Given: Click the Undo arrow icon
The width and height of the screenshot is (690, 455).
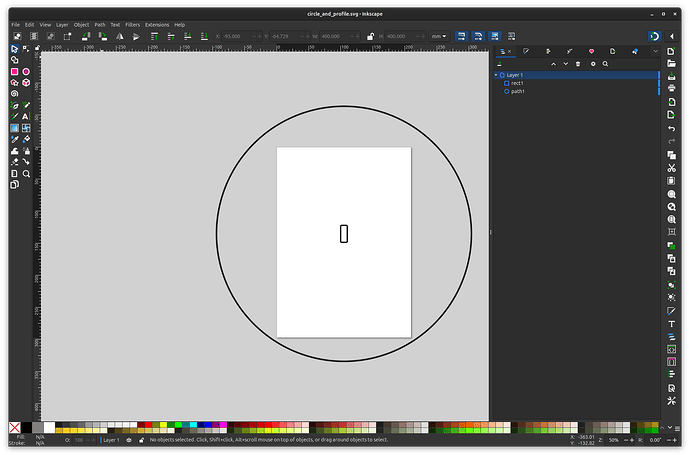Looking at the screenshot, I should click(672, 128).
